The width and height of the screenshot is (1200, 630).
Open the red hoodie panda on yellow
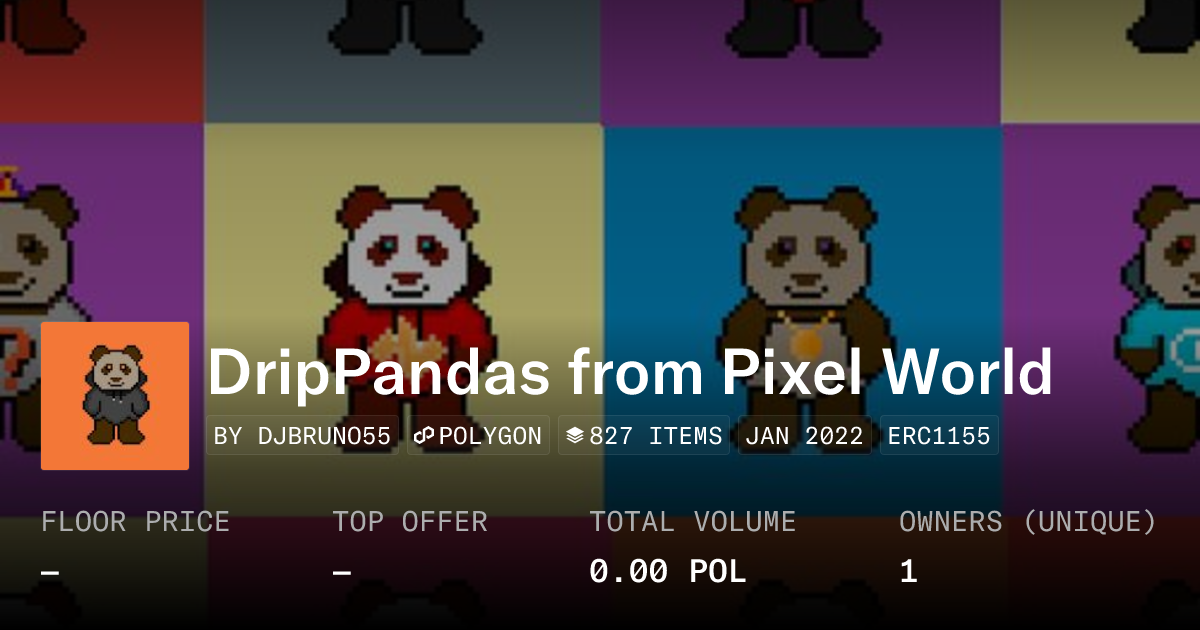(x=403, y=320)
